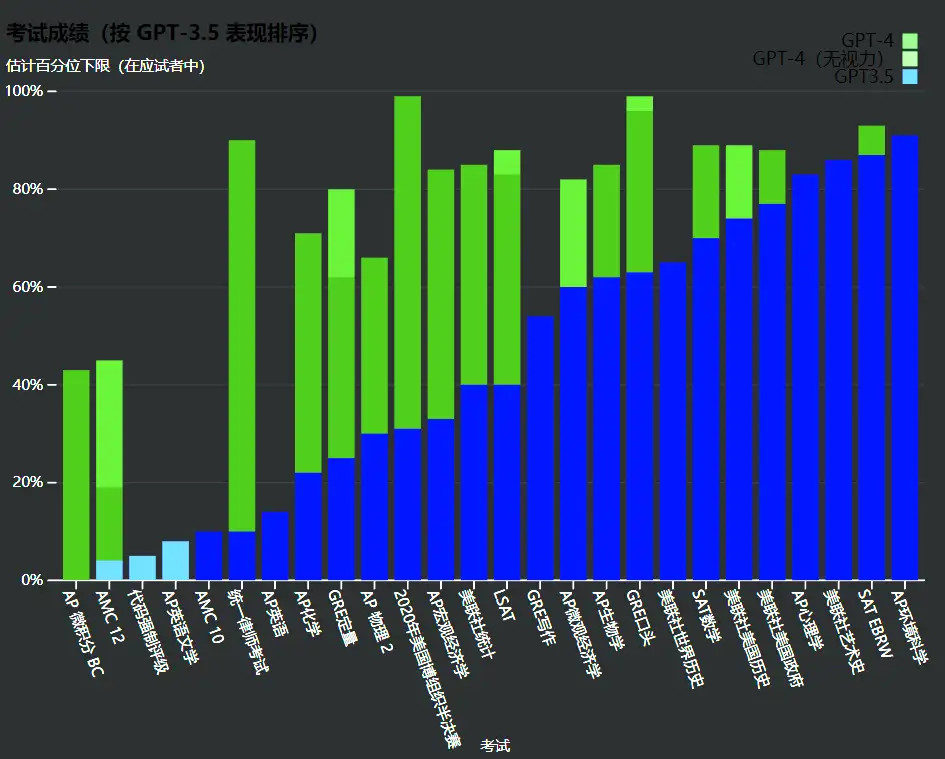Click the light blue 代码强制评级 bar

[142, 568]
